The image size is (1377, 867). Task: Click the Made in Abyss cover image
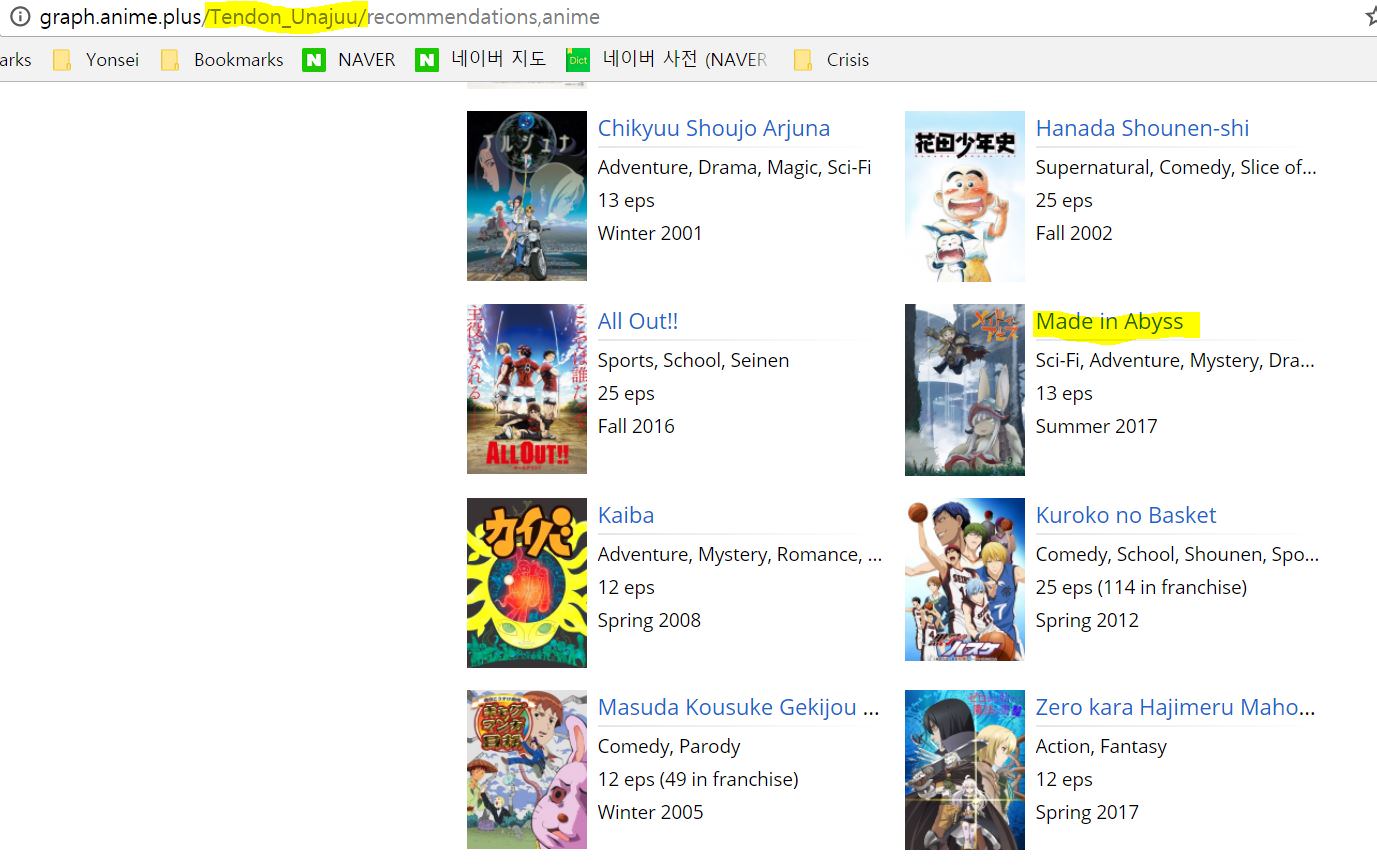(x=964, y=390)
